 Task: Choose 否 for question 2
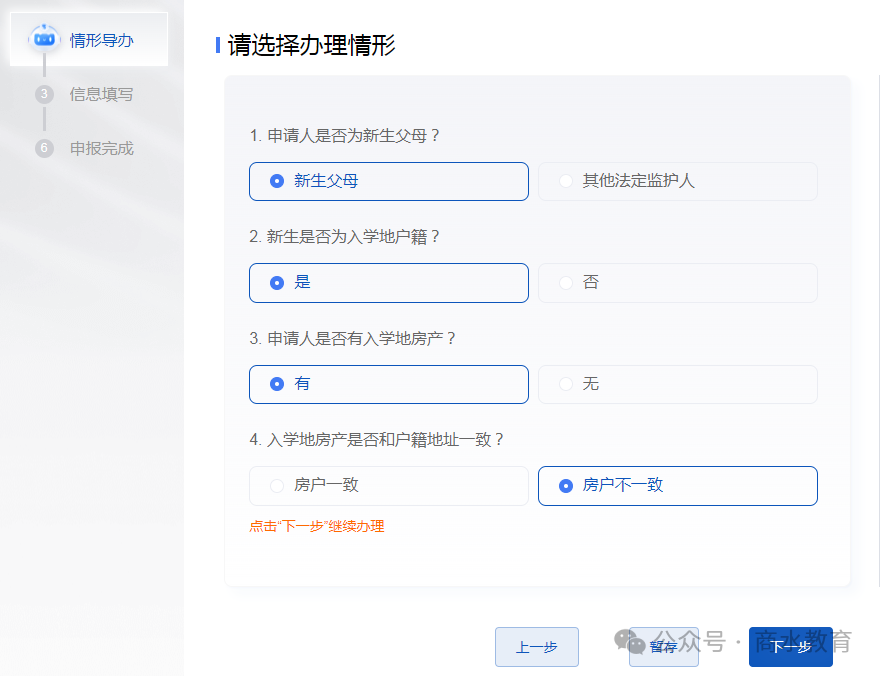click(677, 283)
